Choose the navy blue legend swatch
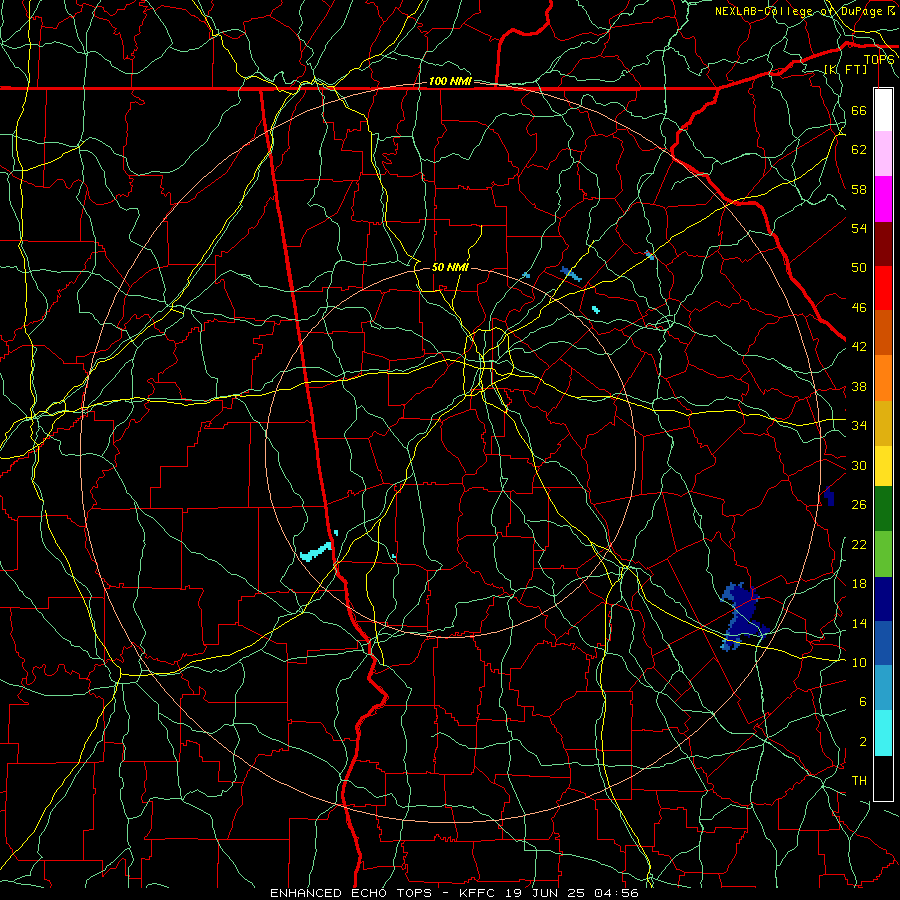 (x=883, y=599)
